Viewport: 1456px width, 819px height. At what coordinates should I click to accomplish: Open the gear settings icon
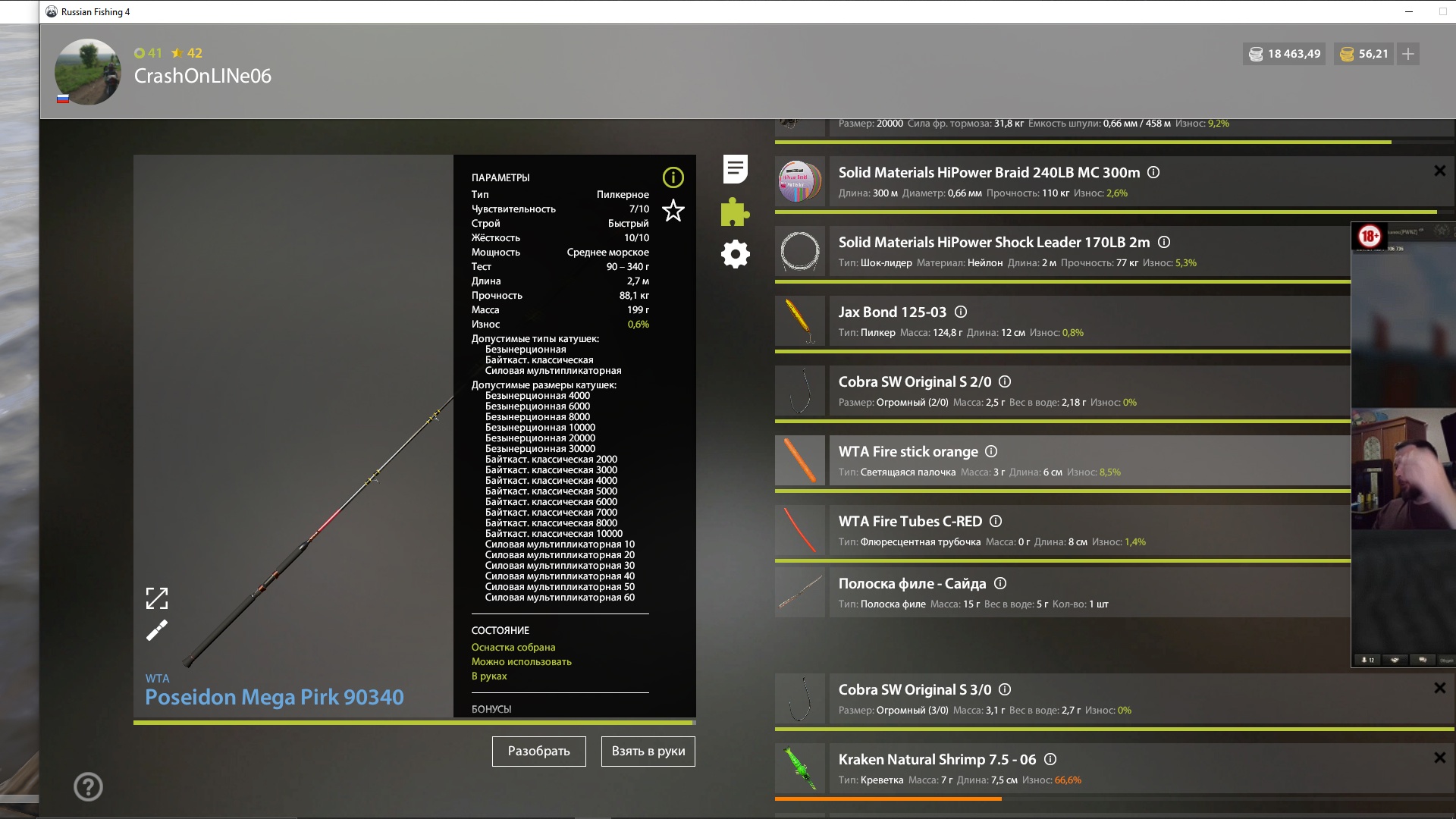point(735,254)
